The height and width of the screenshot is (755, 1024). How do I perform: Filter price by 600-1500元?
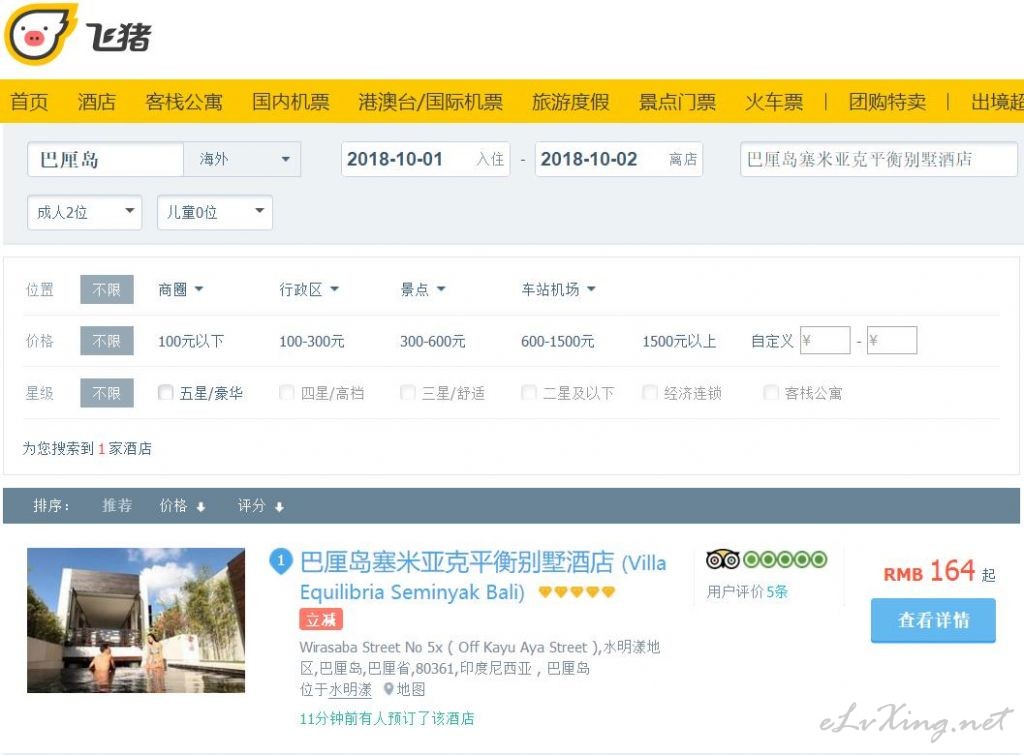(558, 341)
